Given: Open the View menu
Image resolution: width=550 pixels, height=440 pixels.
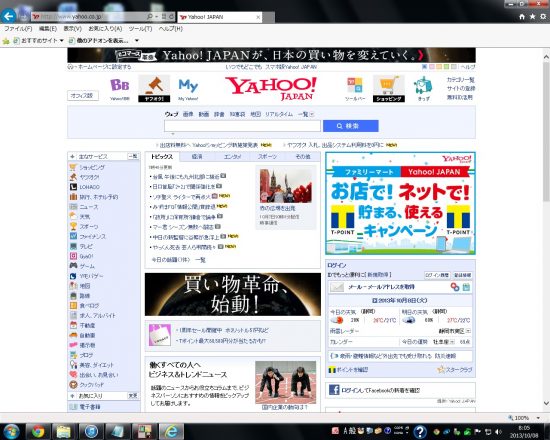Looking at the screenshot, I should click(x=73, y=29).
